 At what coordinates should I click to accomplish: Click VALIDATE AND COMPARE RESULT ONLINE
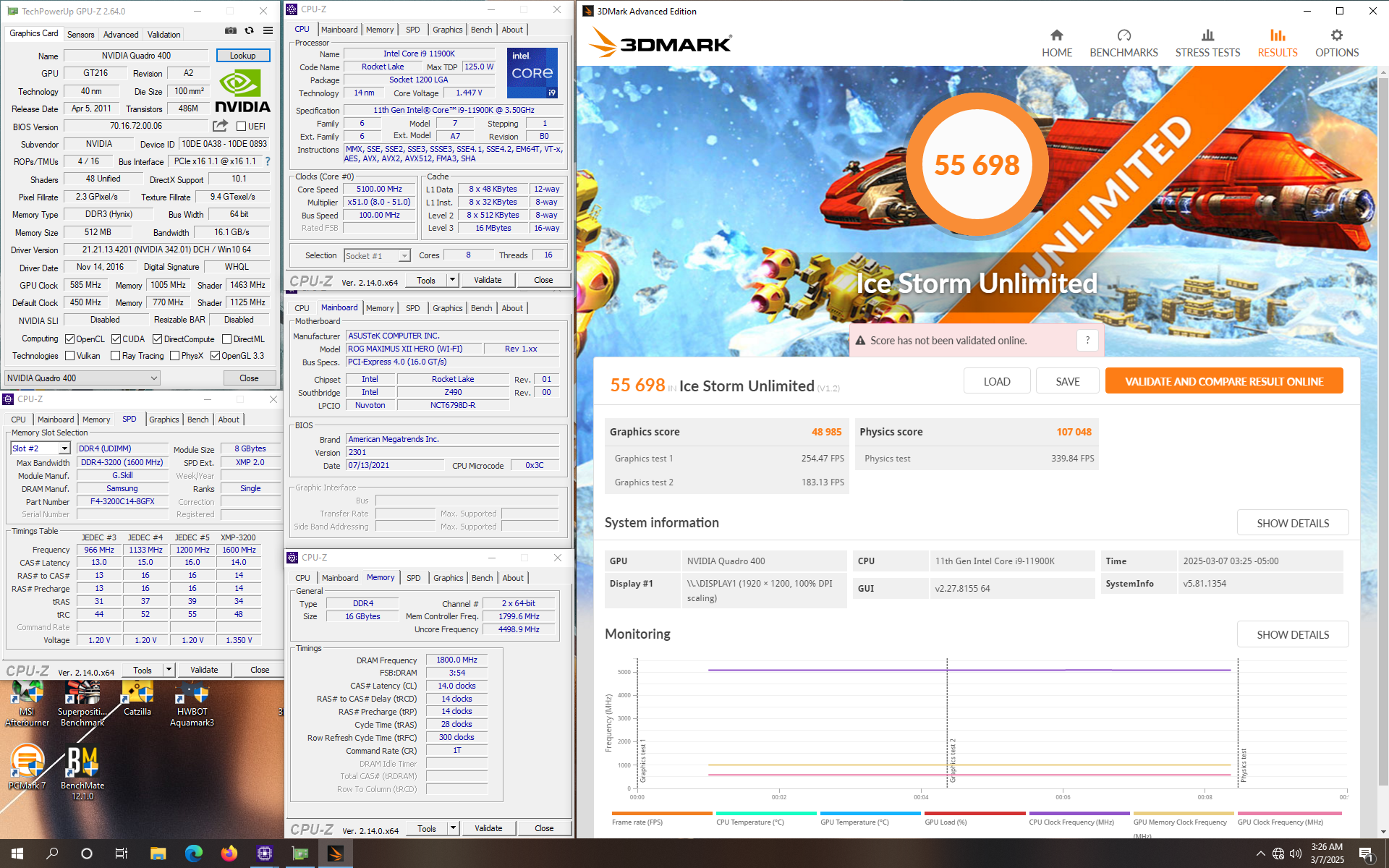click(x=1224, y=381)
